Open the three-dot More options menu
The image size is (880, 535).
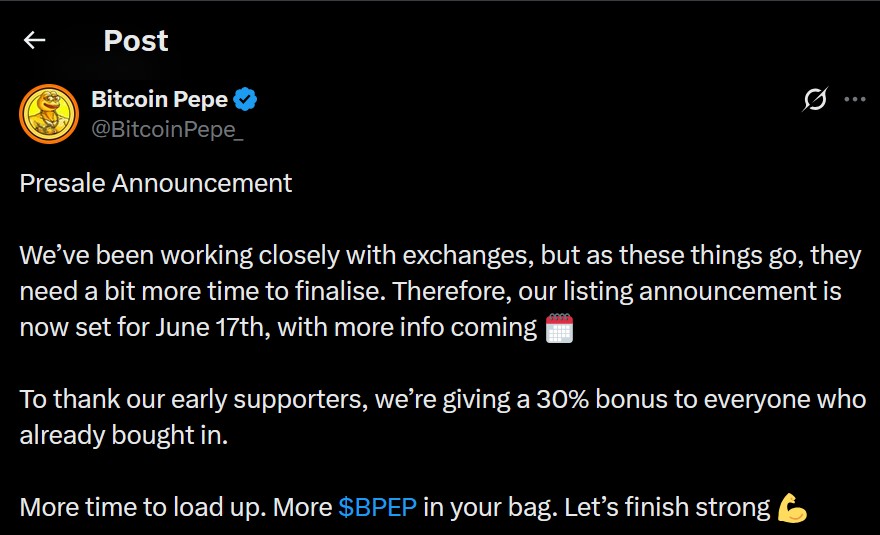(855, 99)
